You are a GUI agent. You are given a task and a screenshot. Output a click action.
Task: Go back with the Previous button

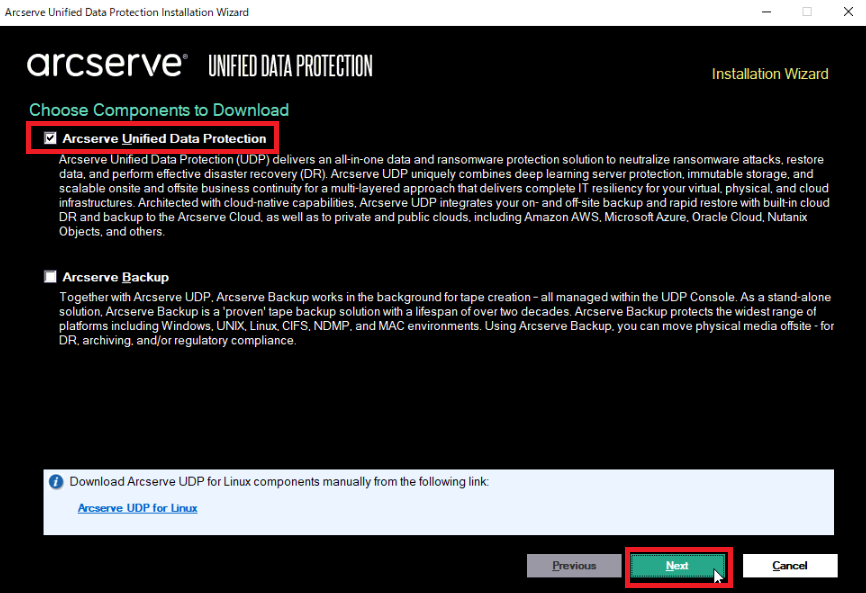click(574, 566)
